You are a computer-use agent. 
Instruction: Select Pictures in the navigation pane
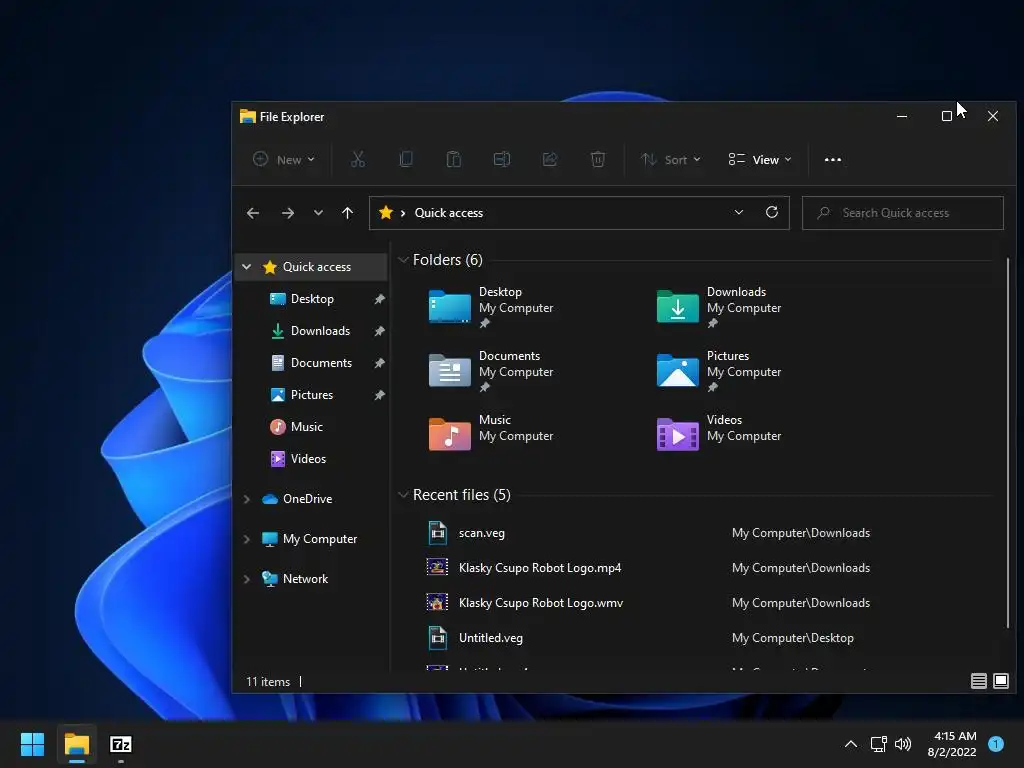point(312,395)
